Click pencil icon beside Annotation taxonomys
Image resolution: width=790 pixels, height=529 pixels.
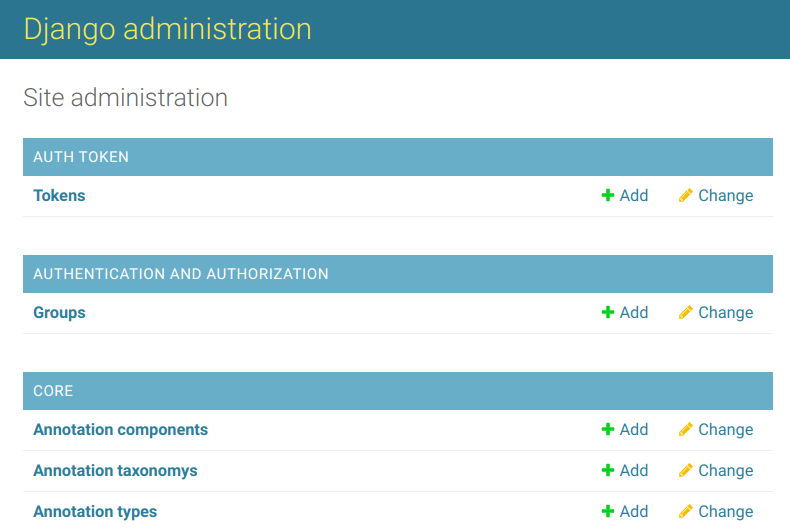(x=685, y=471)
